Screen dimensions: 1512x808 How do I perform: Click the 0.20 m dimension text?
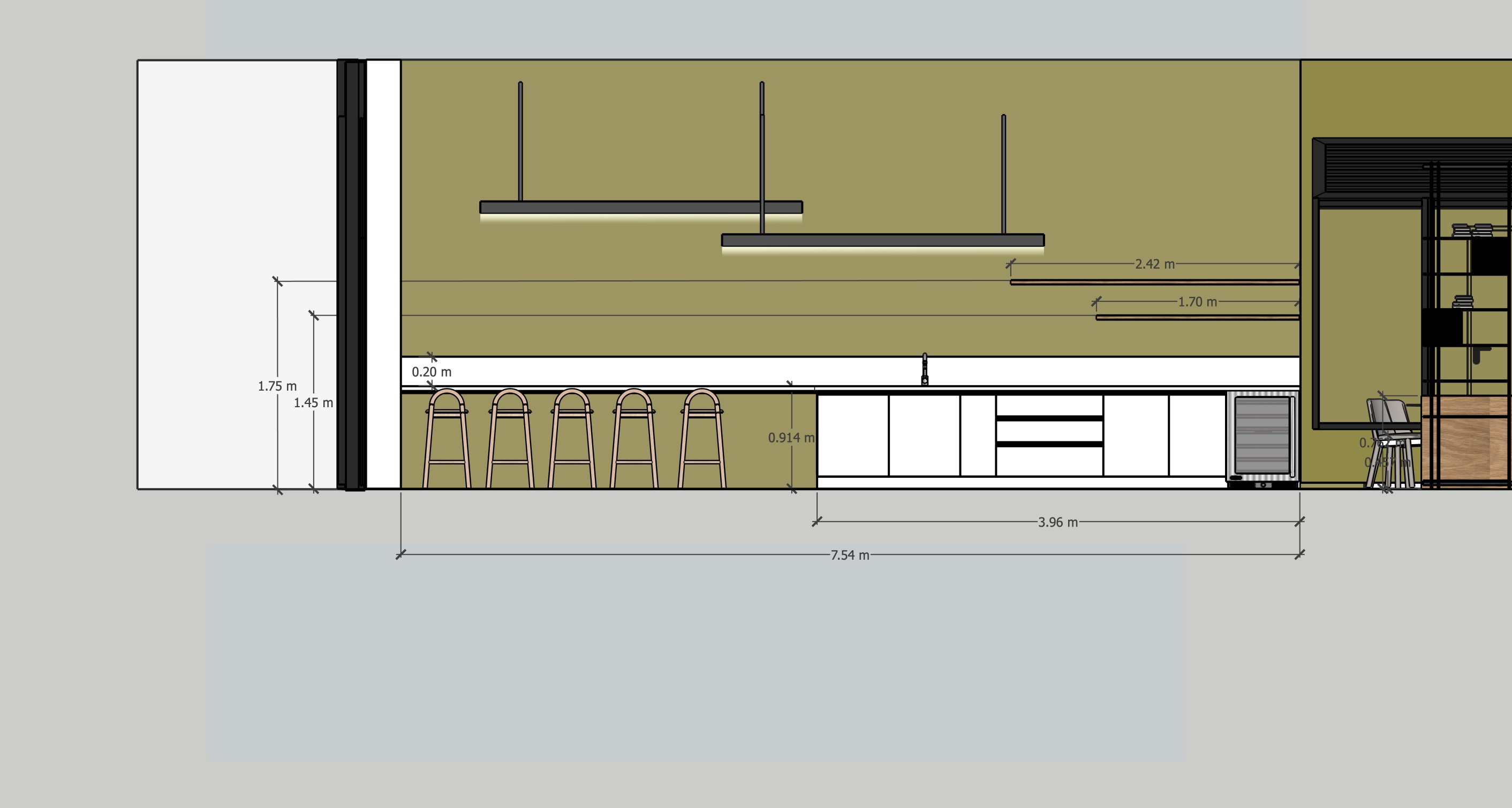point(432,372)
